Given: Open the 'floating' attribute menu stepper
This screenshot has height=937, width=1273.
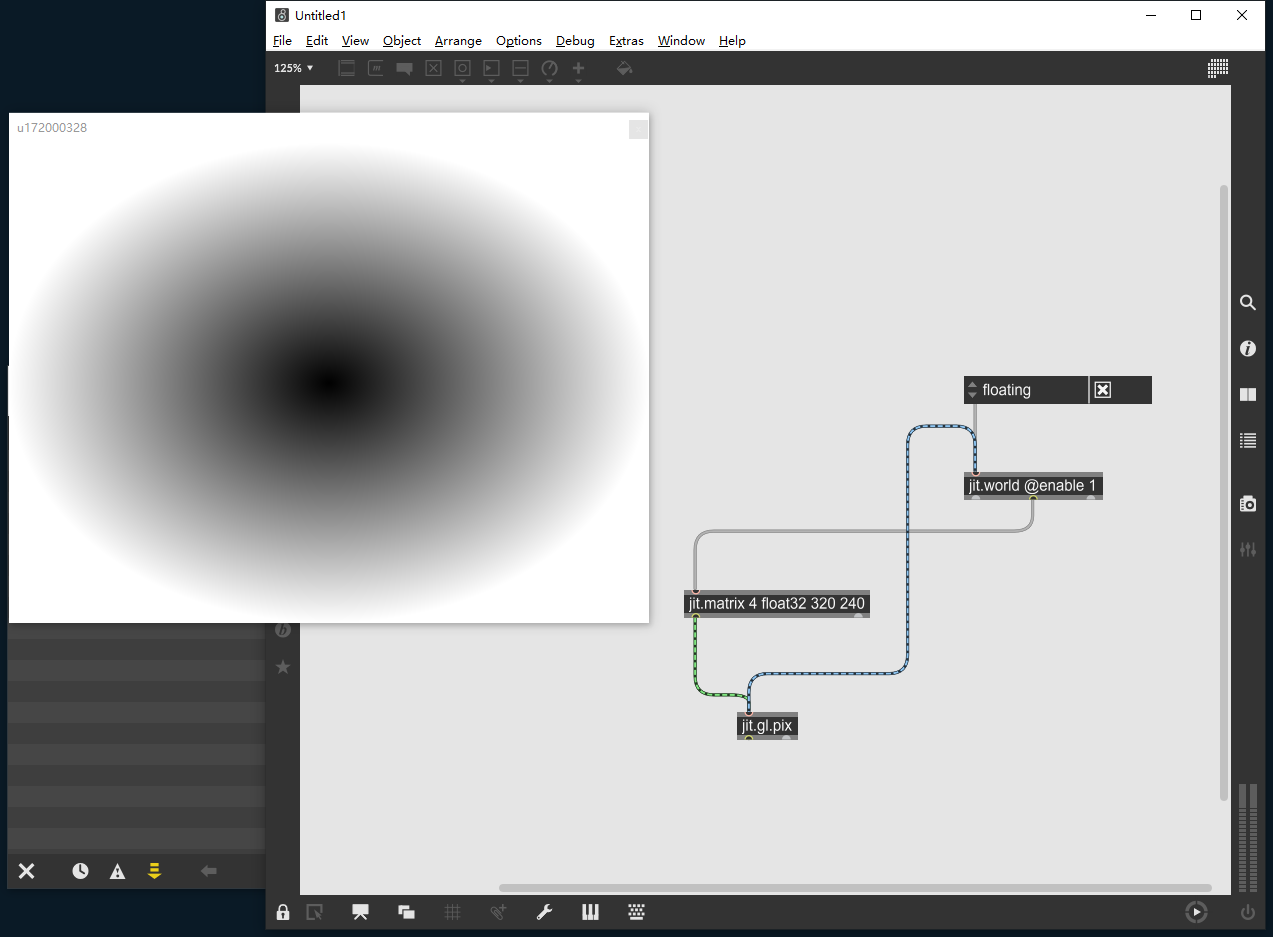Looking at the screenshot, I should tap(972, 390).
